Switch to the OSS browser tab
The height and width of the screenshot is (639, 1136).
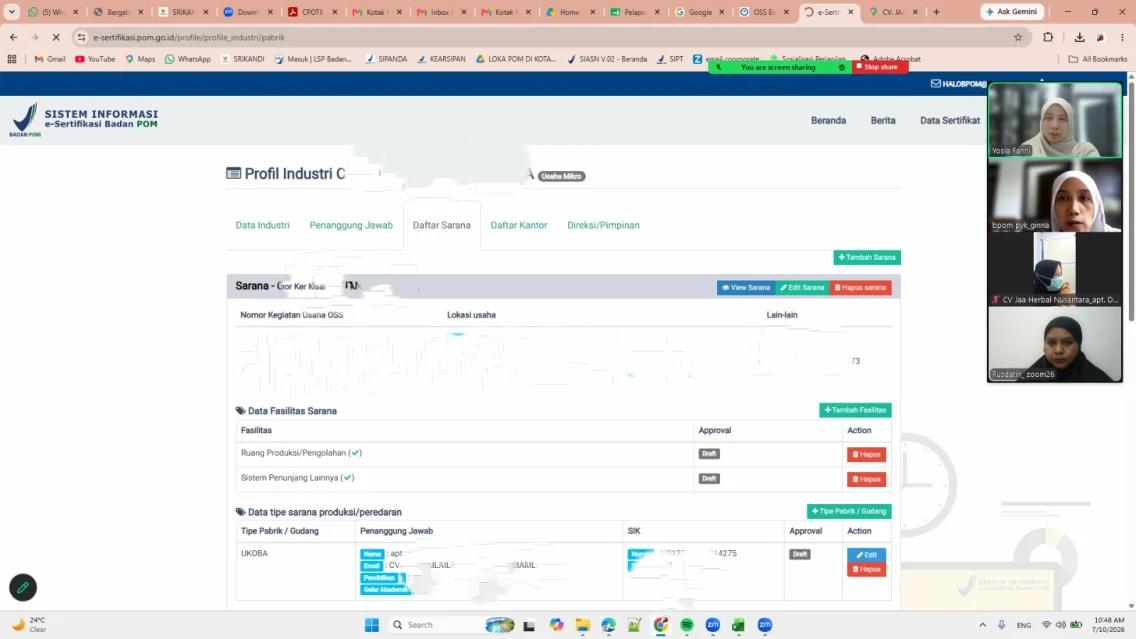pyautogui.click(x=764, y=12)
